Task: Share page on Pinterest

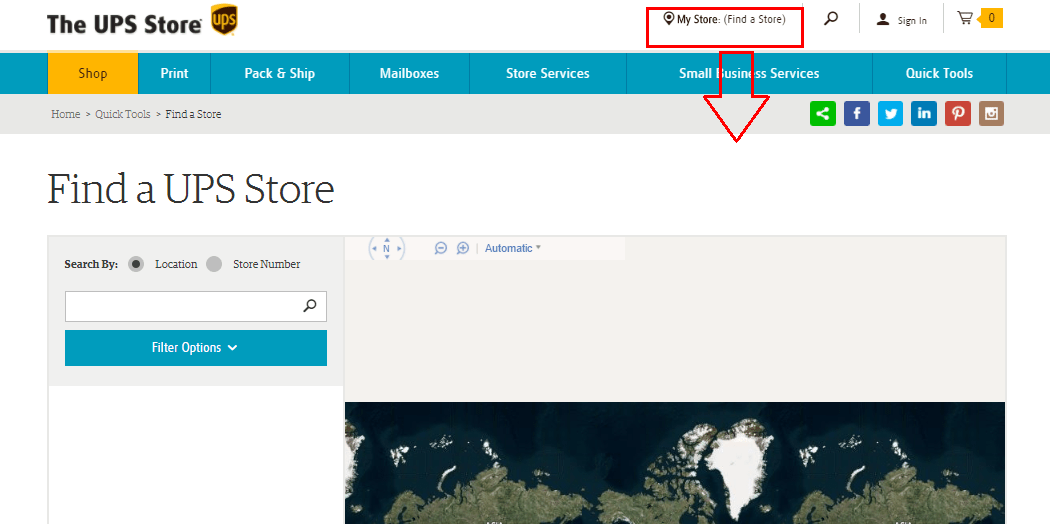Action: (x=958, y=113)
